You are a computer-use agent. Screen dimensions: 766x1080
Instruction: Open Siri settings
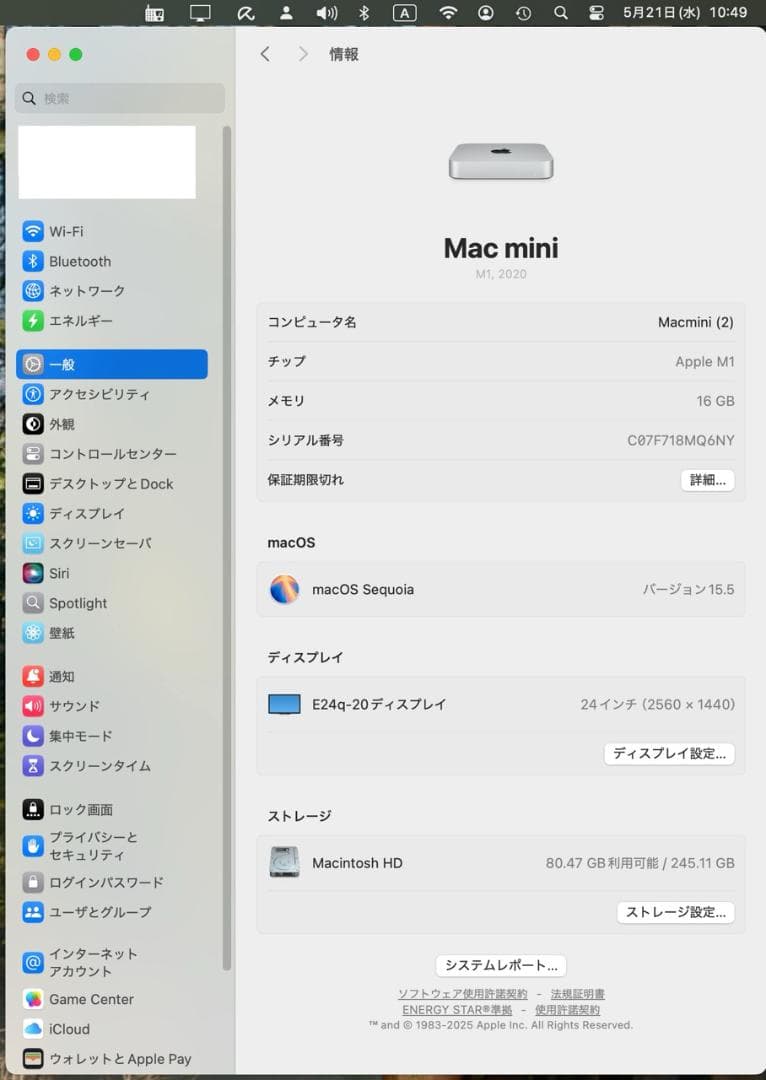click(x=112, y=573)
